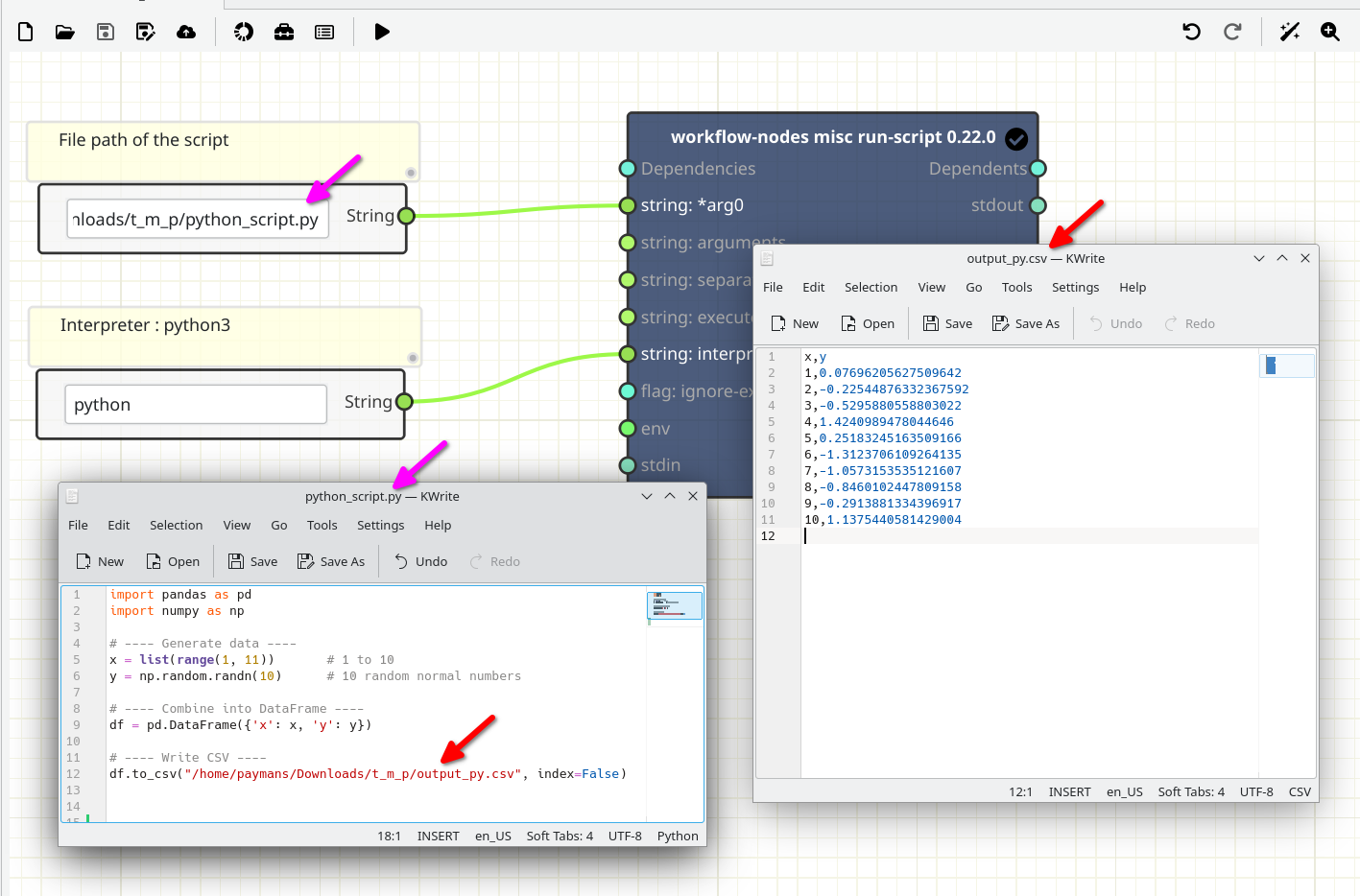Undo the last workflow editor action

tap(1192, 32)
